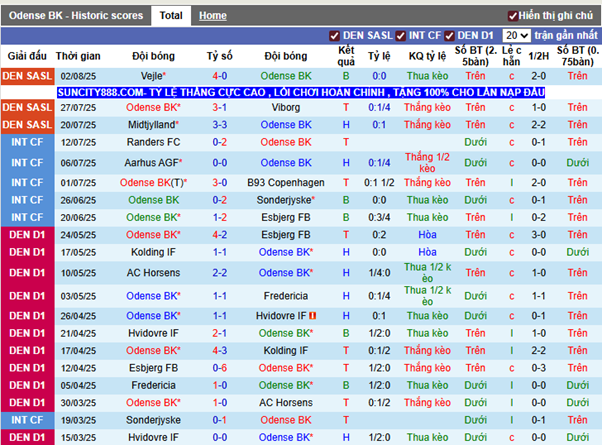Click the INT CF league cell for 19/03/25
Image resolution: width=602 pixels, height=445 pixels.
tap(27, 420)
